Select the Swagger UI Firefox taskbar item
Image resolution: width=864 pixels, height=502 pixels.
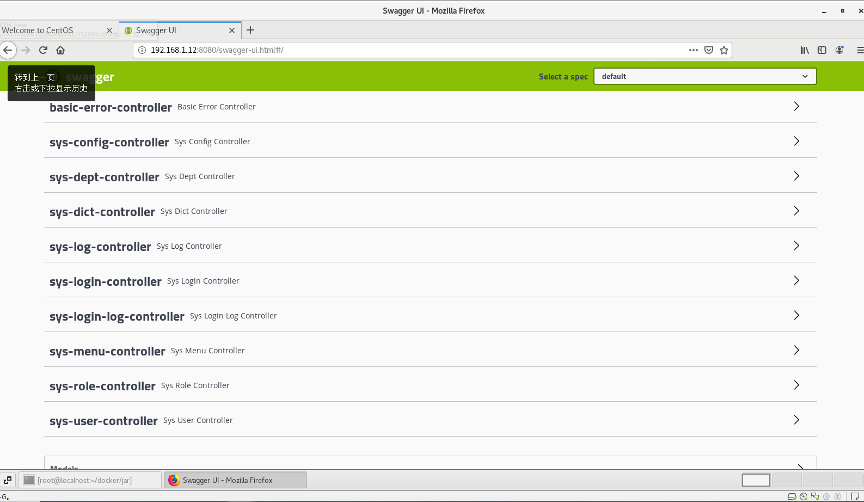(x=235, y=480)
